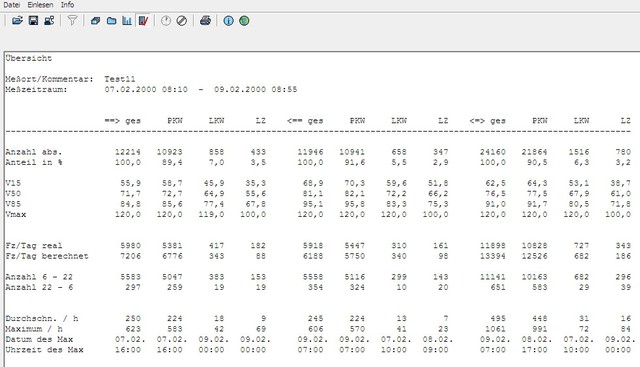Click the V50 row label

tap(13, 194)
